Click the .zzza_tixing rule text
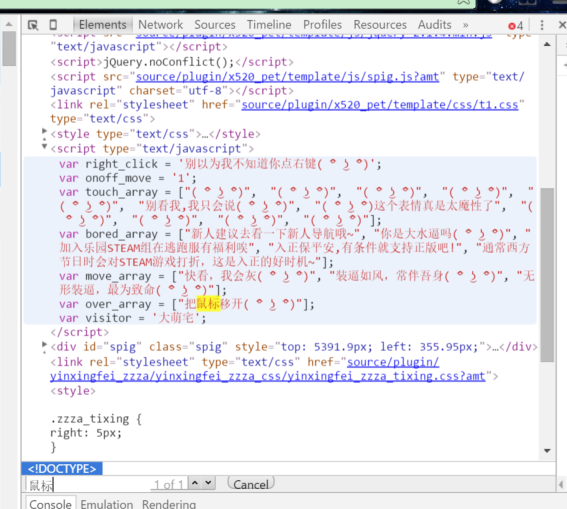The width and height of the screenshot is (567, 509). (x=96, y=419)
